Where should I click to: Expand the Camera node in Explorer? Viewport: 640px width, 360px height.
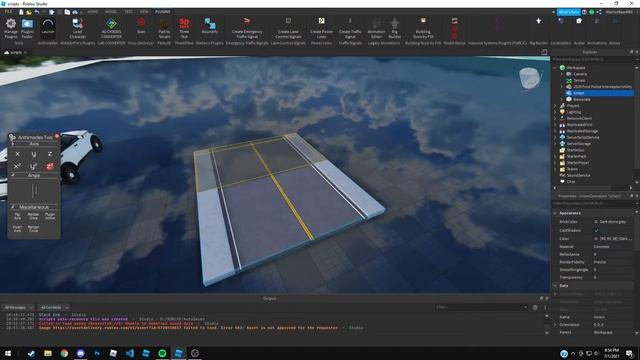[562, 74]
